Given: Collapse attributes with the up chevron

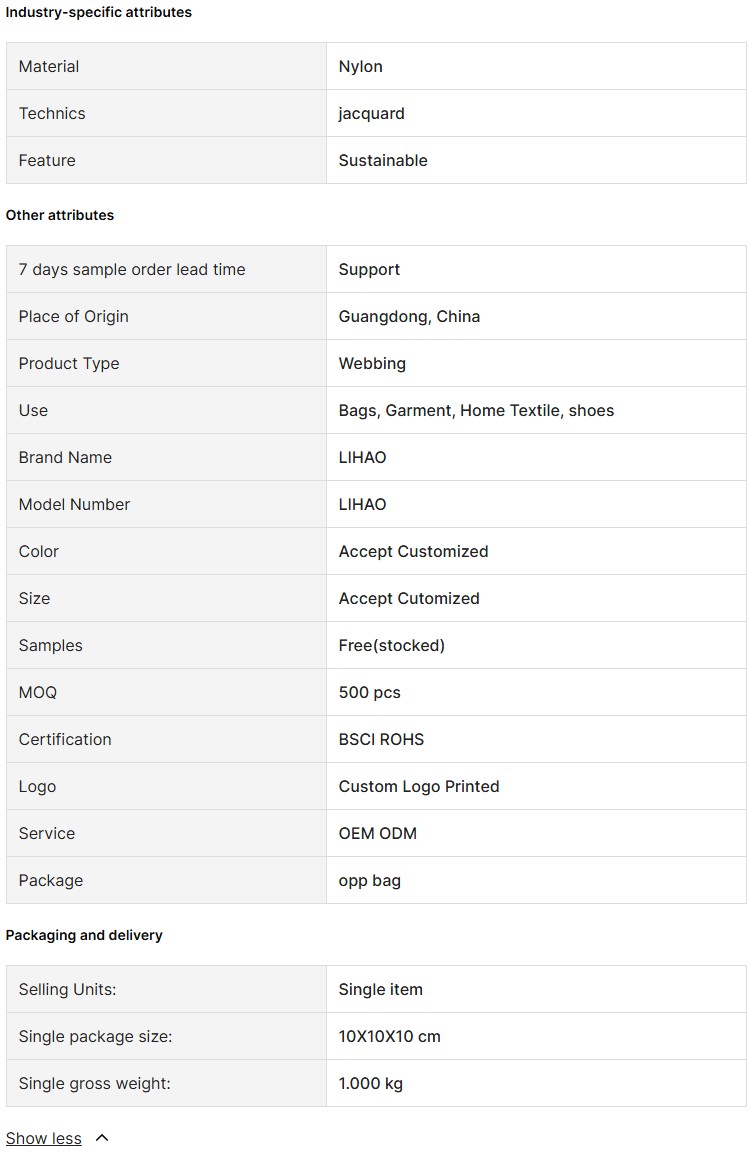Looking at the screenshot, I should pyautogui.click(x=103, y=1137).
